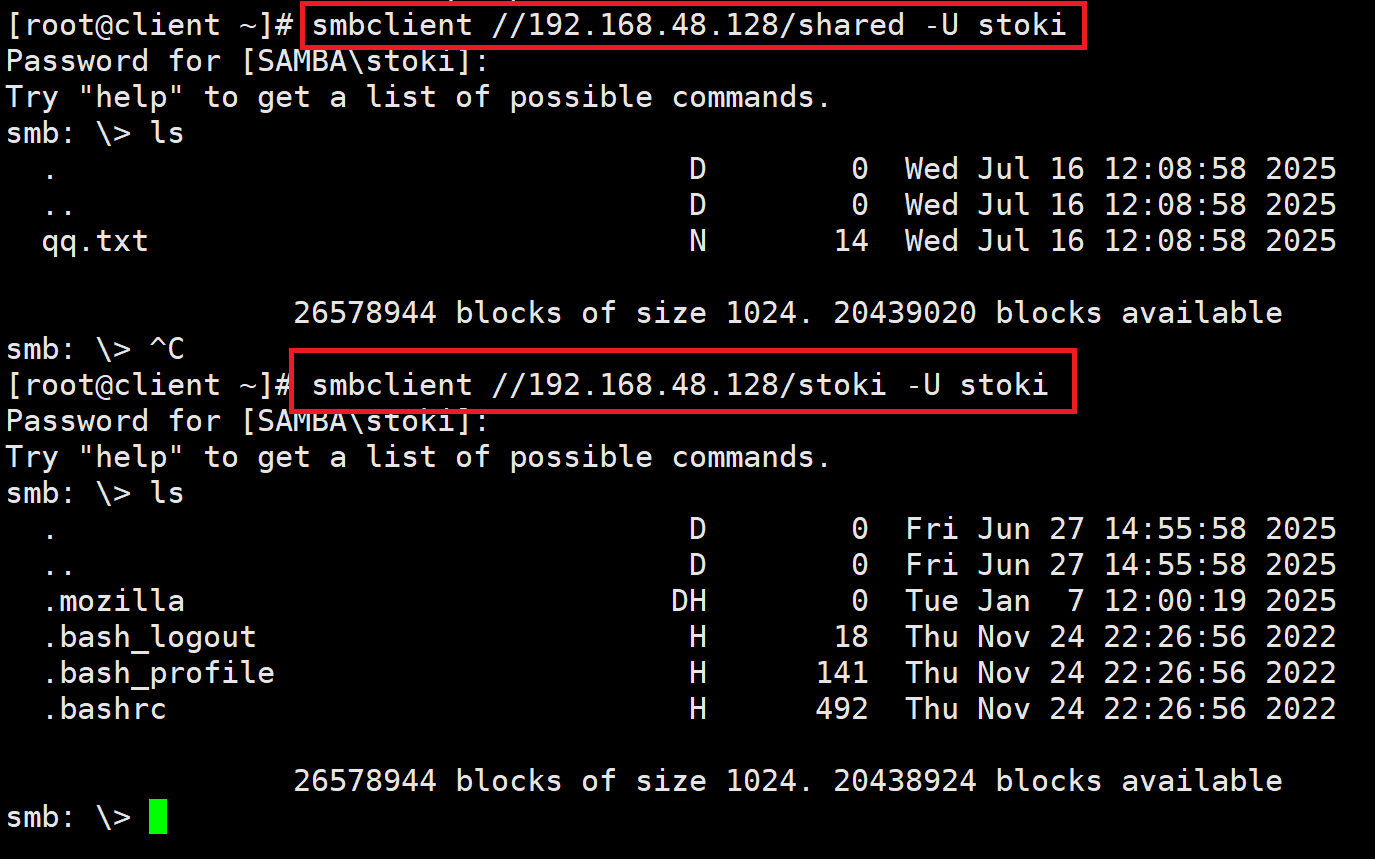Click the .bash_logout file entry
Screen dimensions: 1375x859
pos(149,637)
